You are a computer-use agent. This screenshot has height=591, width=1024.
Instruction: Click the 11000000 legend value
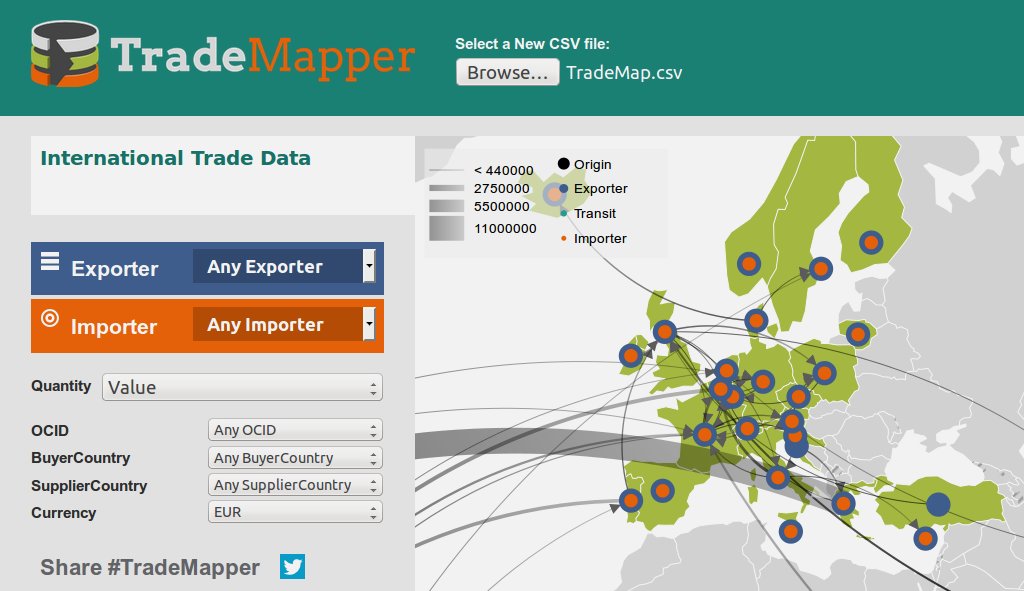coord(505,229)
